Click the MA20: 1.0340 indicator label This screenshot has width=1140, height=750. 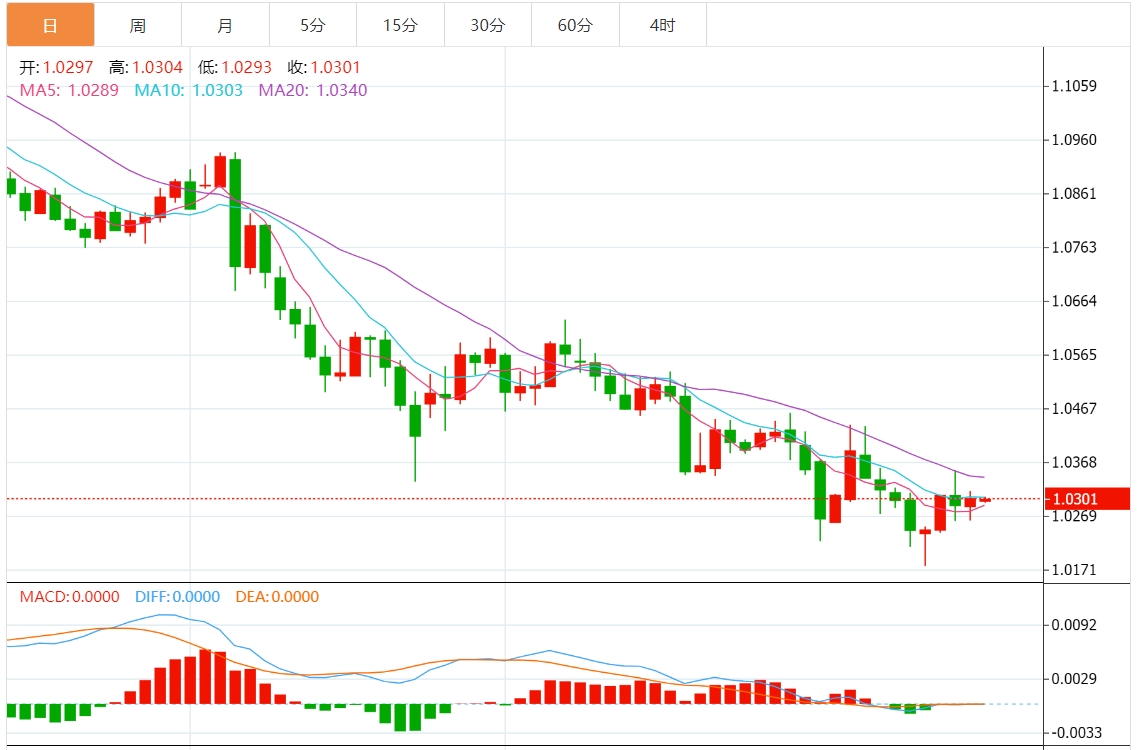313,90
